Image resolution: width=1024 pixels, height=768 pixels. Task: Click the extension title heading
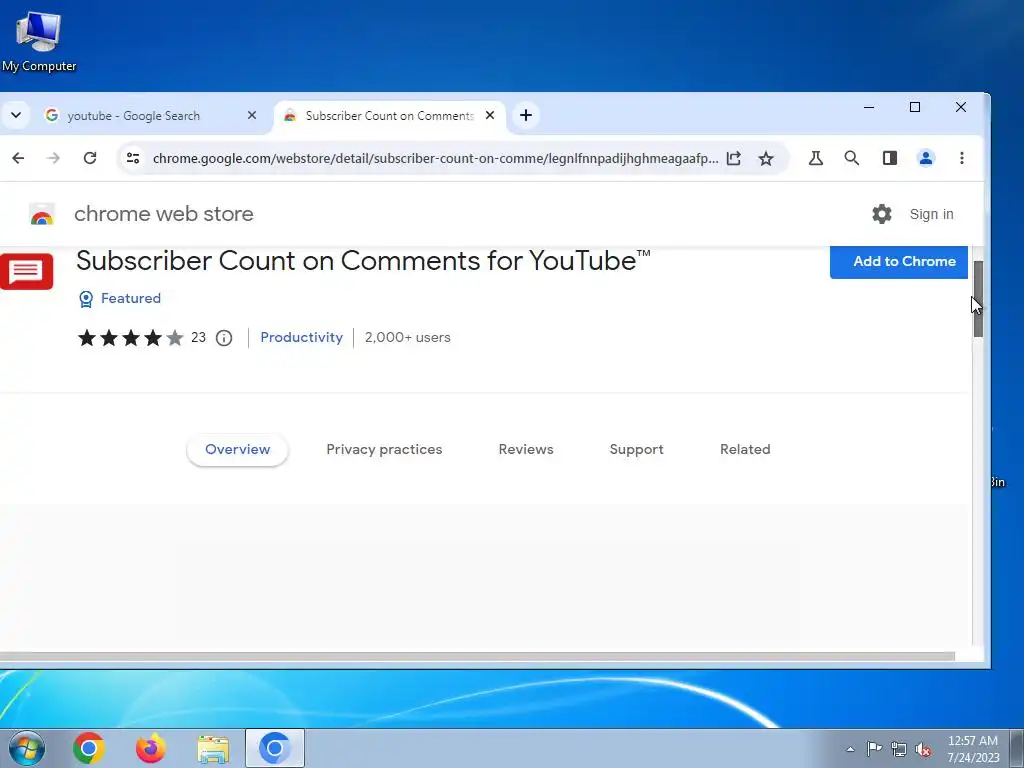363,261
